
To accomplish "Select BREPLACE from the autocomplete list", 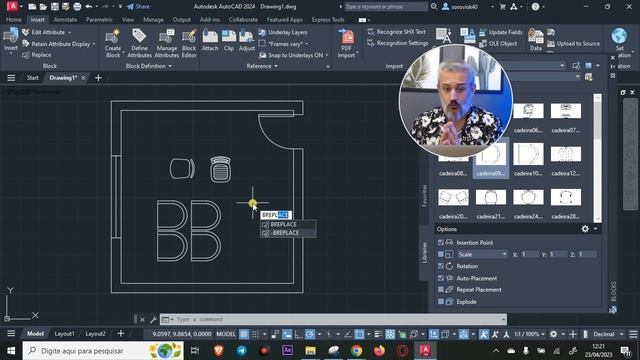I will [x=288, y=224].
